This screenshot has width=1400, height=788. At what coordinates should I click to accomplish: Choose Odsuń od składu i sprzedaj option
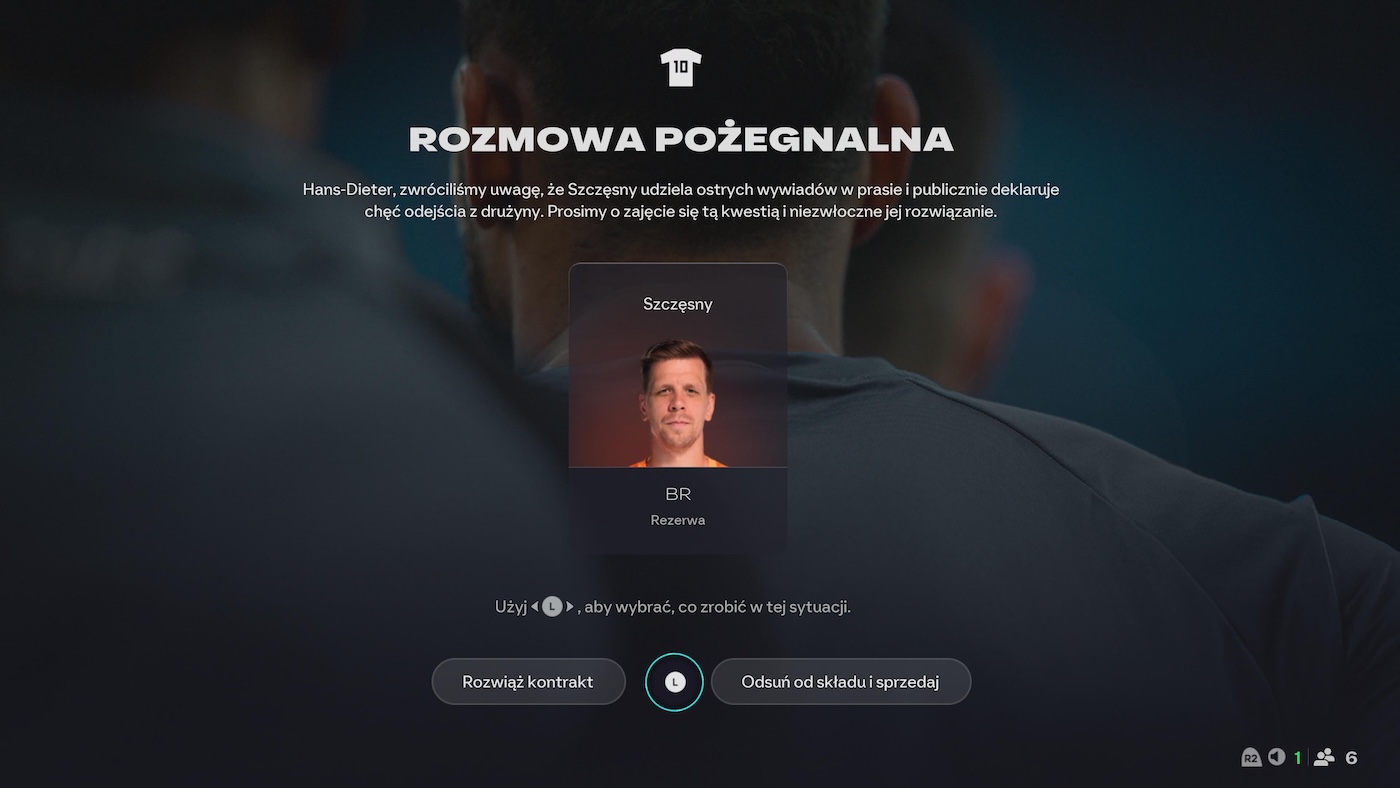coord(840,682)
